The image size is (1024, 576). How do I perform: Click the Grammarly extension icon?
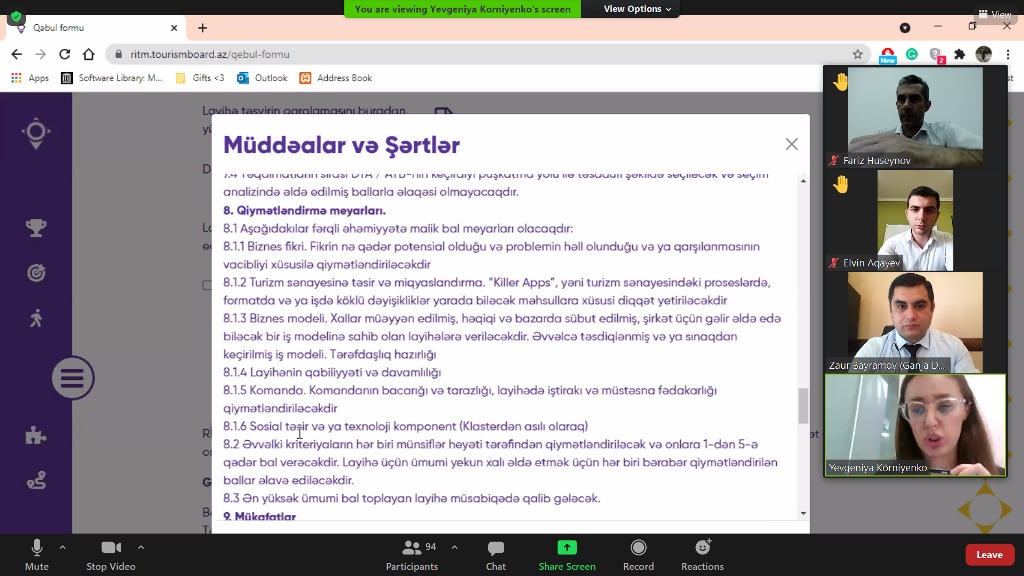click(x=912, y=54)
